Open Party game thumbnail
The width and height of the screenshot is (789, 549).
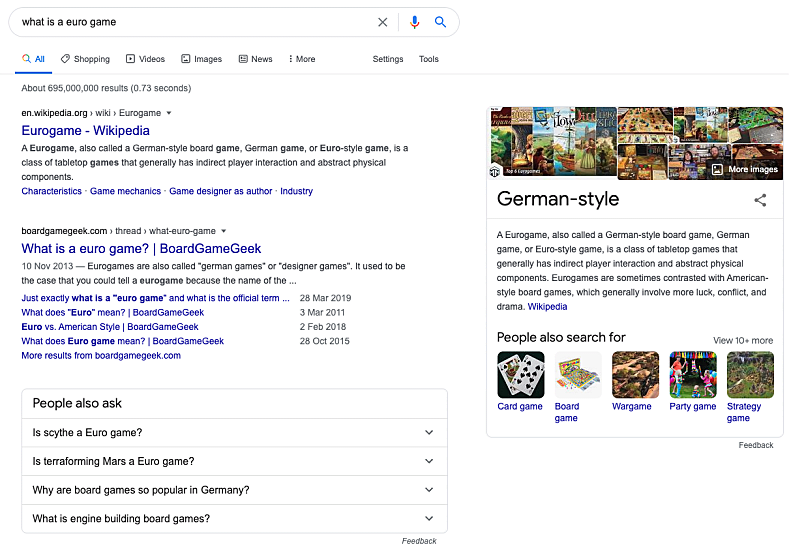point(693,375)
